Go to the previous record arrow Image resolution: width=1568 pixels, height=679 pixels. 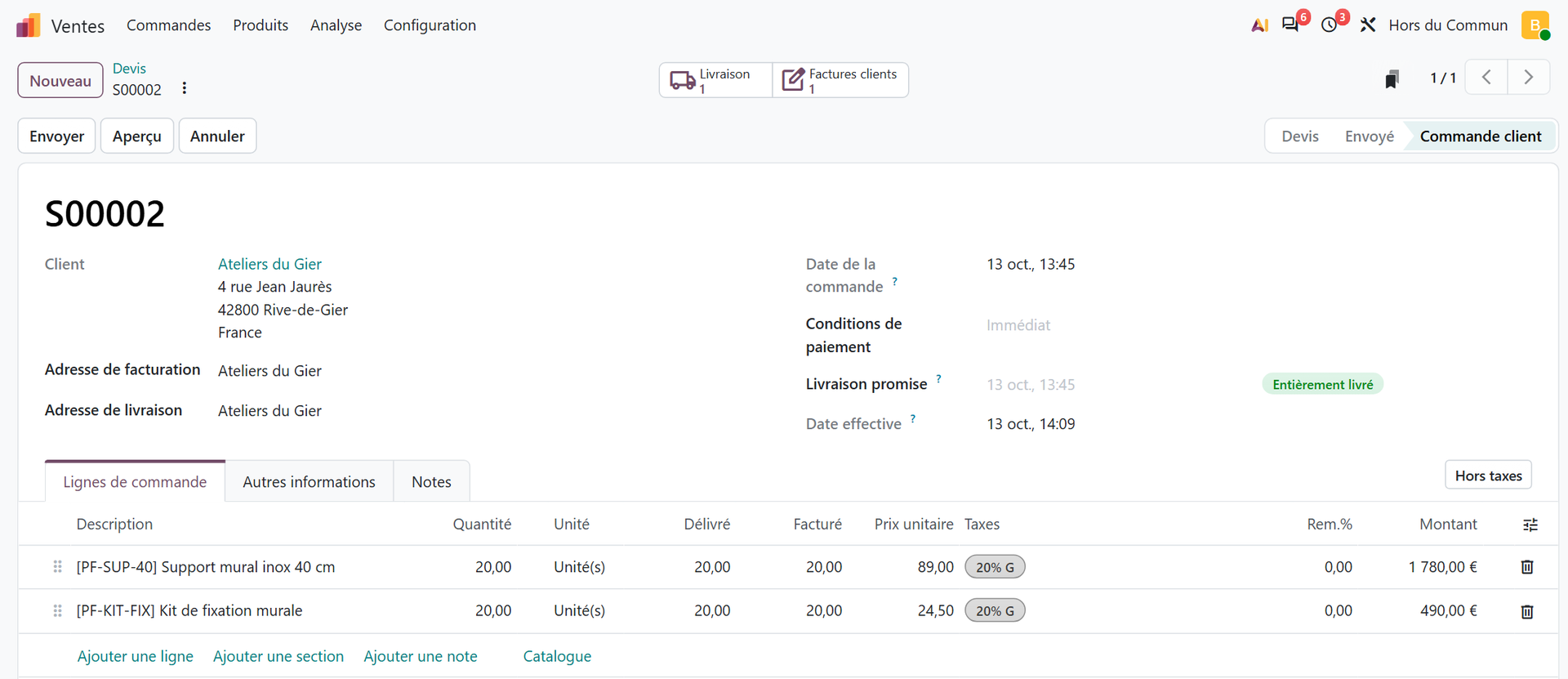[x=1486, y=78]
